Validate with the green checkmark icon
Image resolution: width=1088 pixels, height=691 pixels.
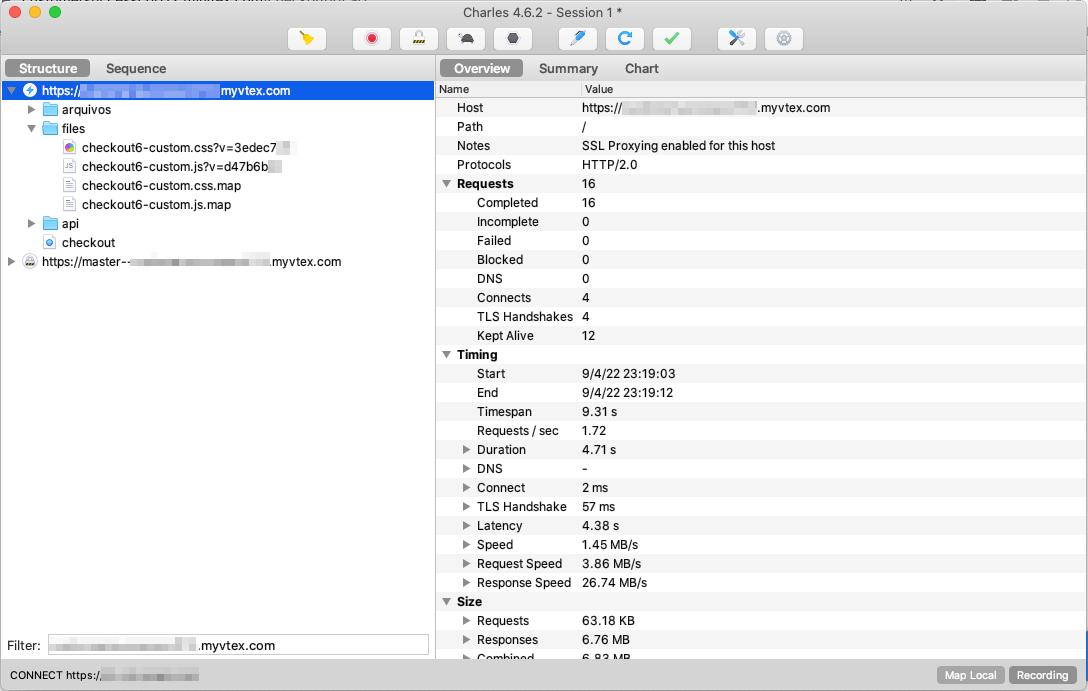pyautogui.click(x=672, y=38)
